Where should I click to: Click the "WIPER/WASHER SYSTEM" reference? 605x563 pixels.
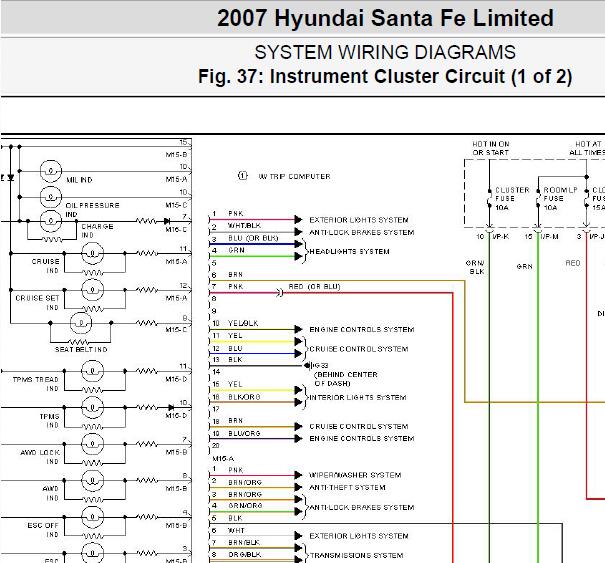pos(355,475)
